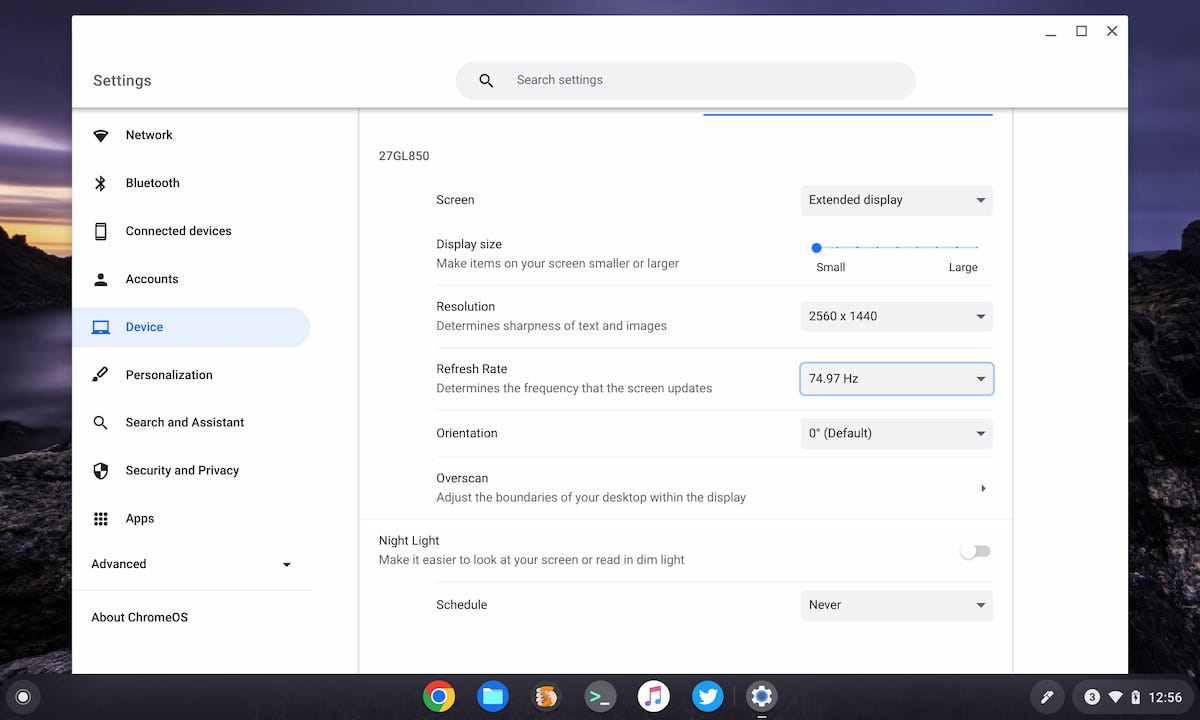
Task: Open the launcher circle button
Action: coord(24,697)
